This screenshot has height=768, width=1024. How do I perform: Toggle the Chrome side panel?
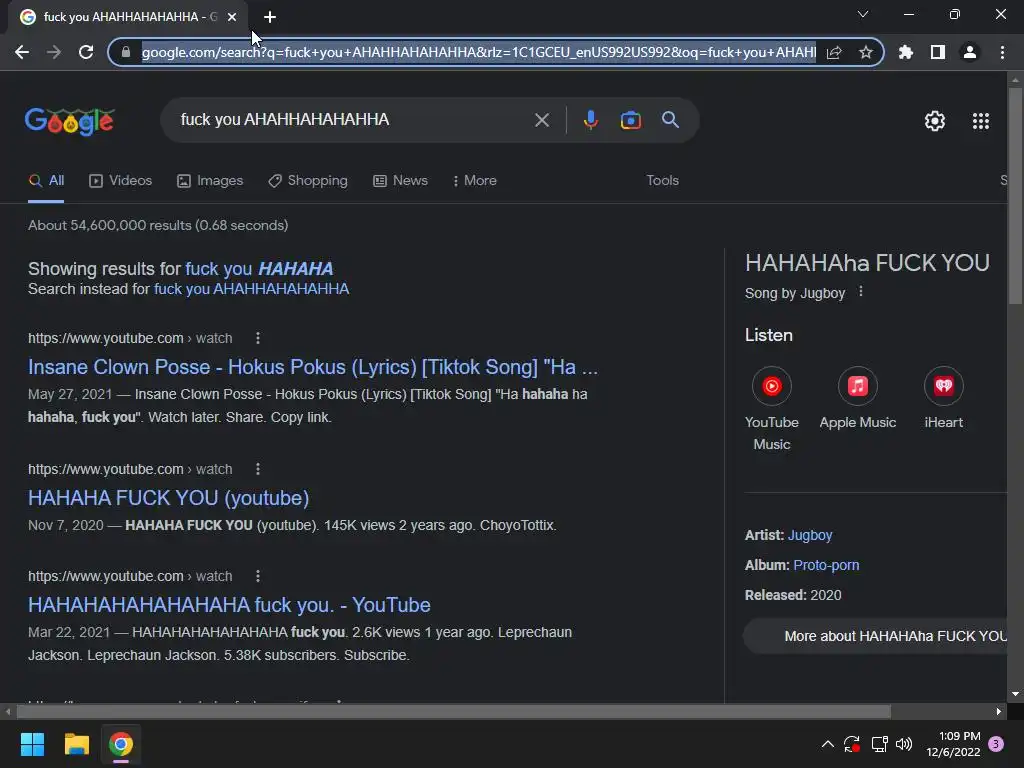pyautogui.click(x=938, y=52)
